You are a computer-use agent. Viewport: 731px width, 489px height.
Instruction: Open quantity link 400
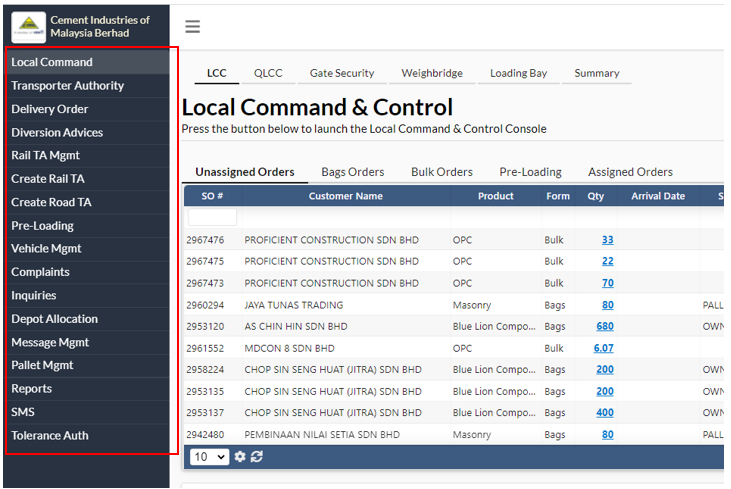(x=605, y=413)
